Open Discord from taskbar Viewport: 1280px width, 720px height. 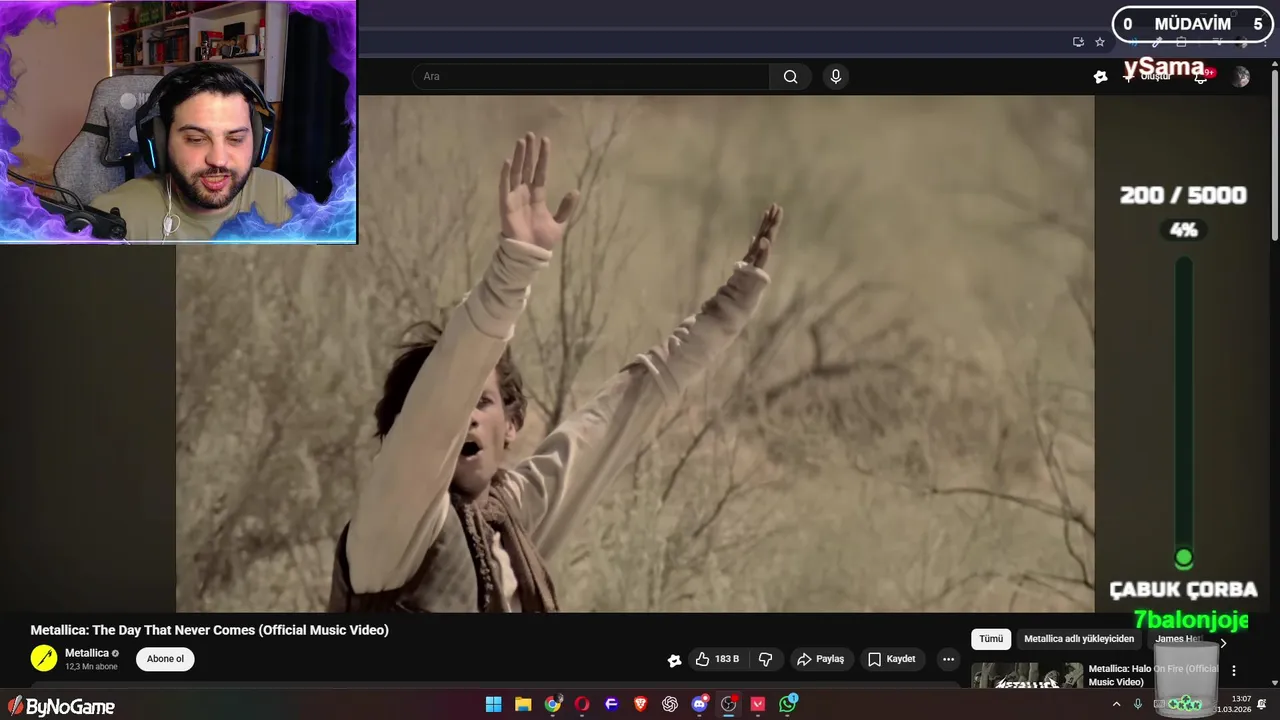pos(700,704)
